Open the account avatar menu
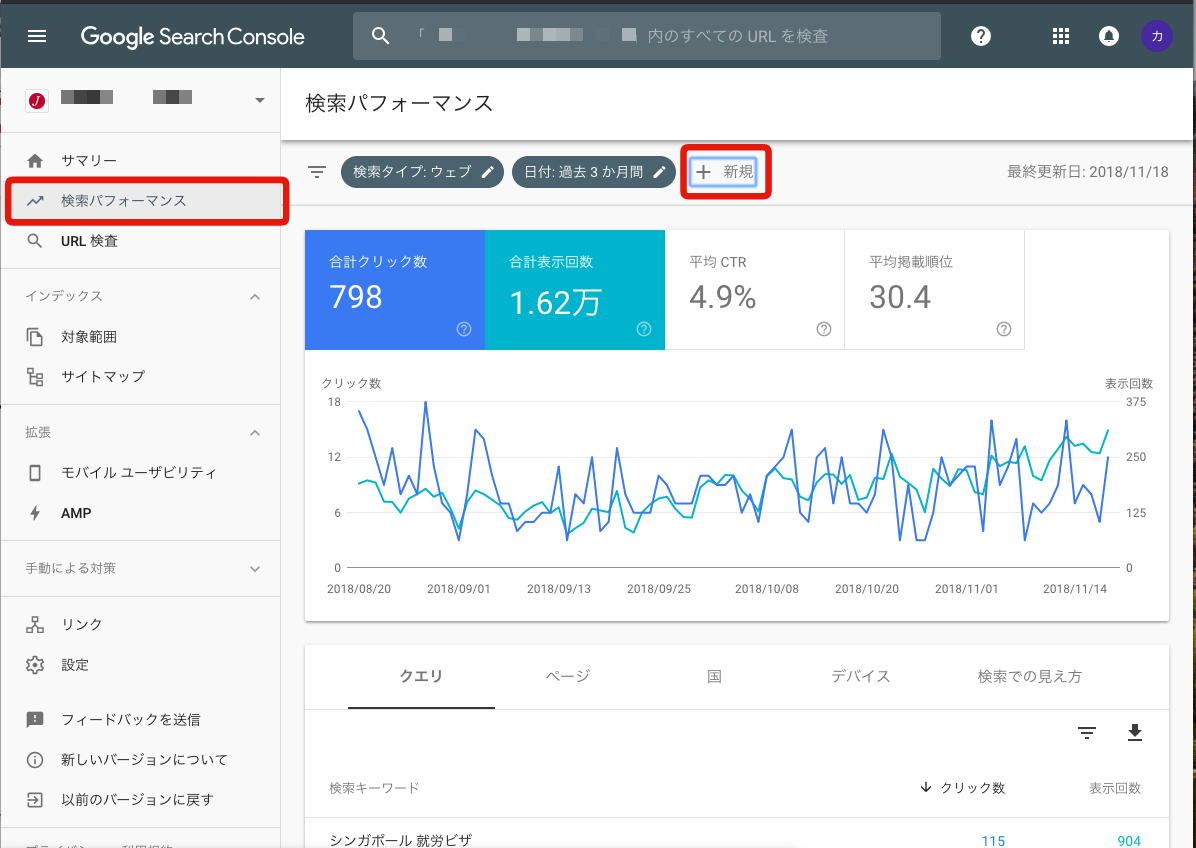This screenshot has height=848, width=1196. pos(1156,36)
